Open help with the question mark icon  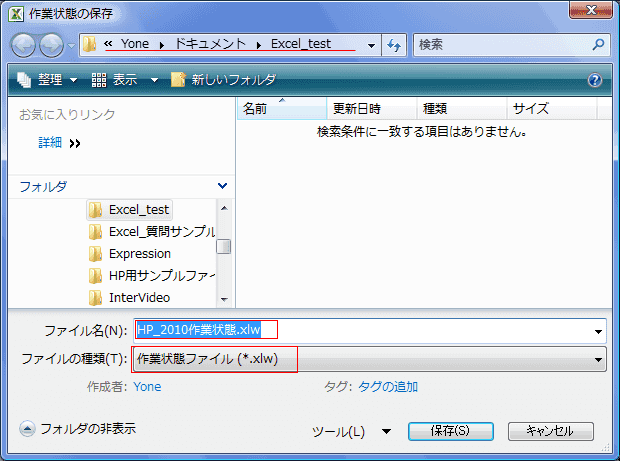coord(595,80)
